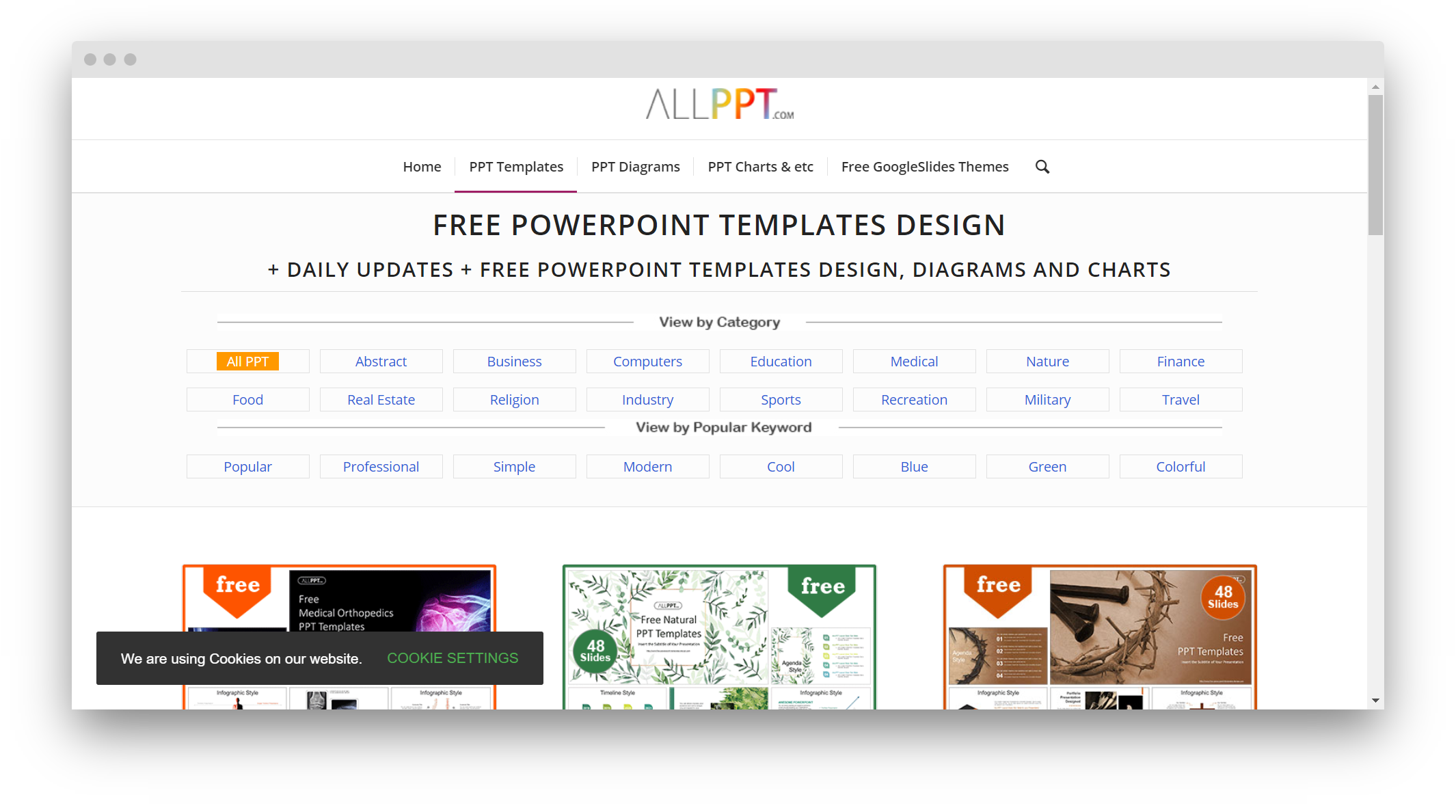Click the COOKIE SETTINGS toggle link

(452, 658)
